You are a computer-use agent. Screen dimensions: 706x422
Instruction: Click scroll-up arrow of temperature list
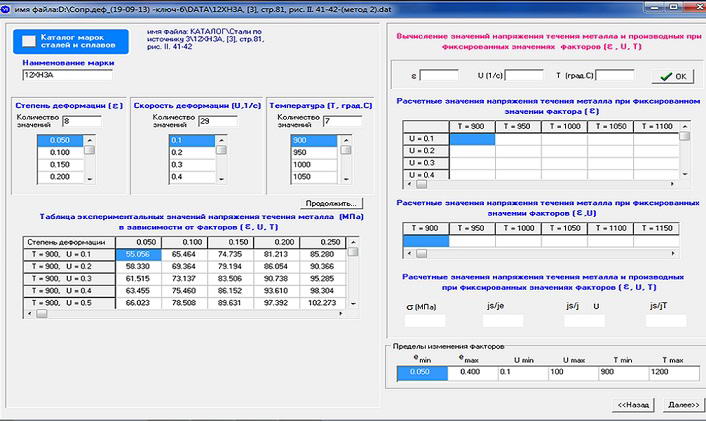pos(346,140)
